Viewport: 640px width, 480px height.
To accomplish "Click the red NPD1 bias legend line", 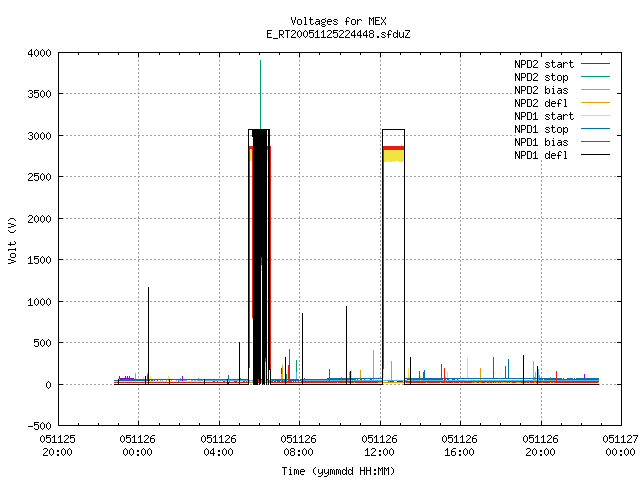I will (595, 142).
